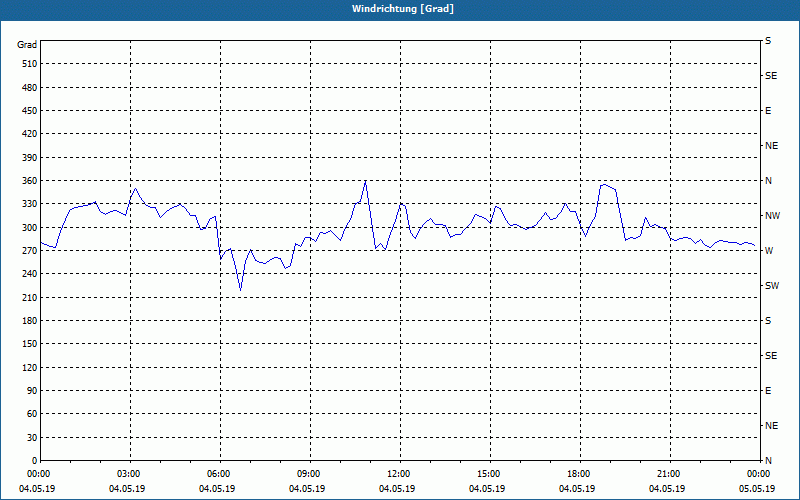This screenshot has width=800, height=500.
Task: Select the 150 y-axis value
Action: pos(30,344)
